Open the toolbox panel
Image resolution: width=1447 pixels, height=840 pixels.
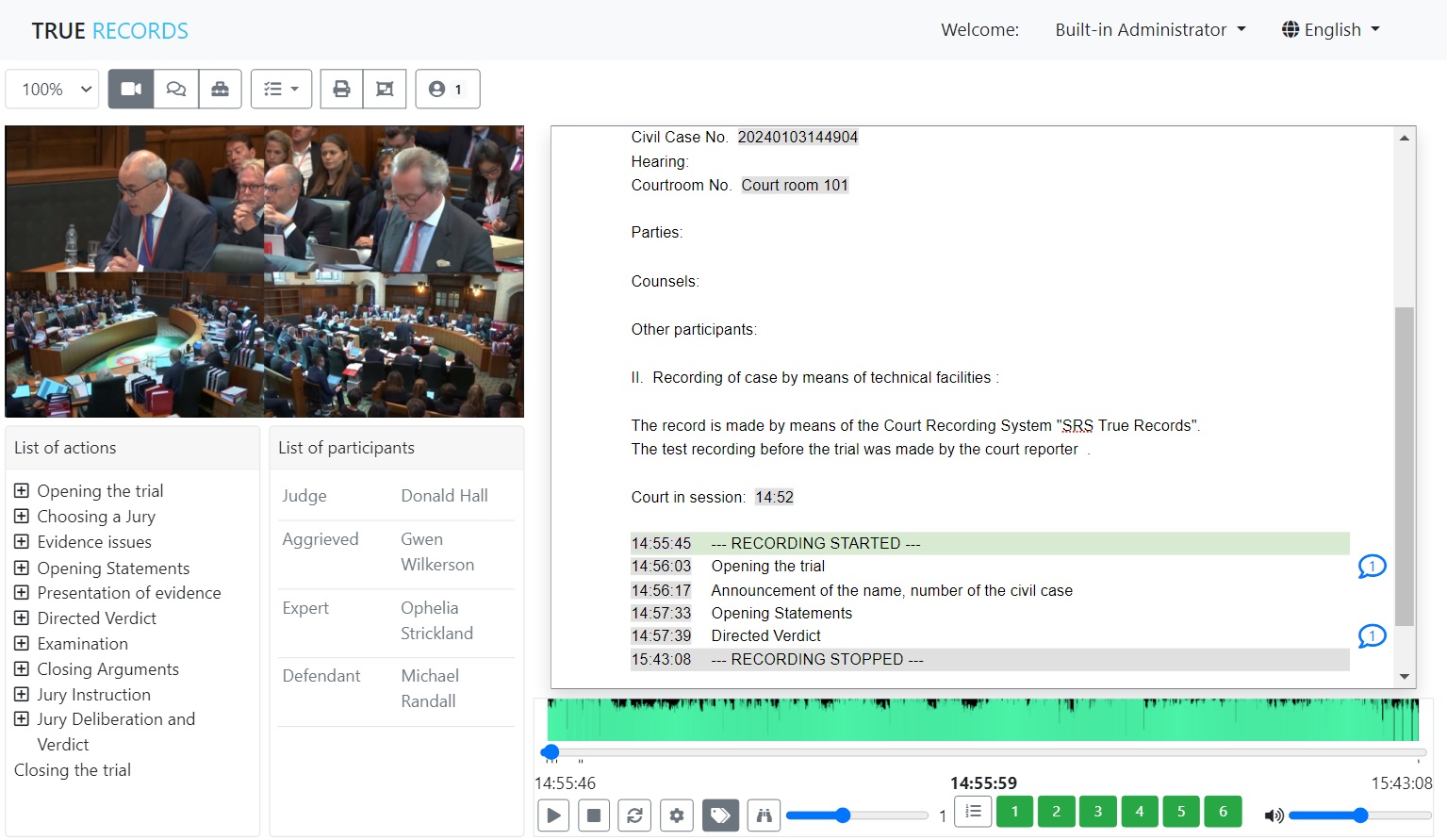[221, 89]
